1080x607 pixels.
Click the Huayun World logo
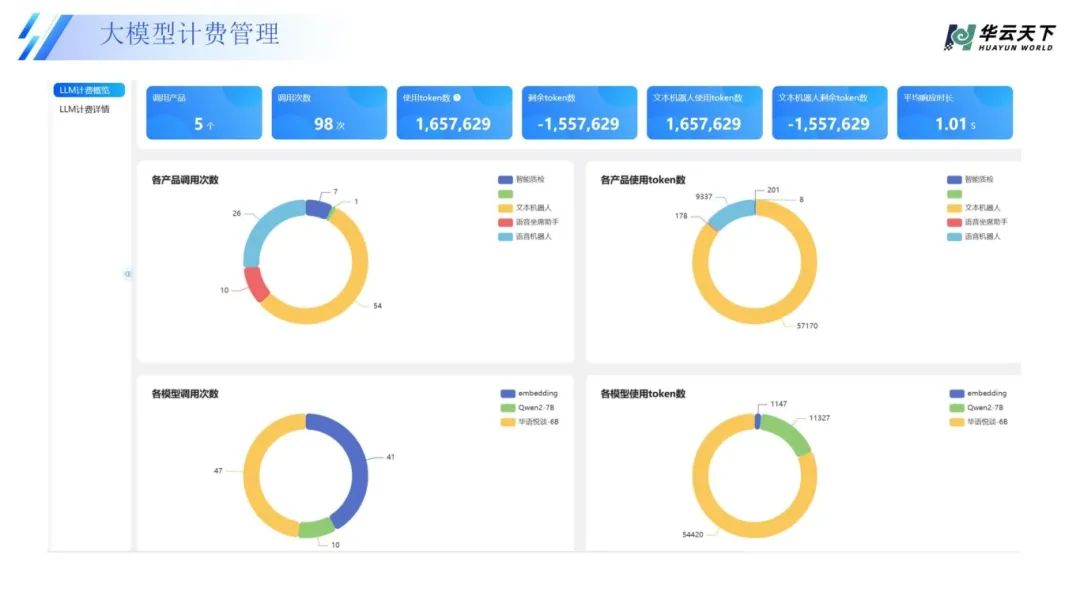tap(998, 37)
